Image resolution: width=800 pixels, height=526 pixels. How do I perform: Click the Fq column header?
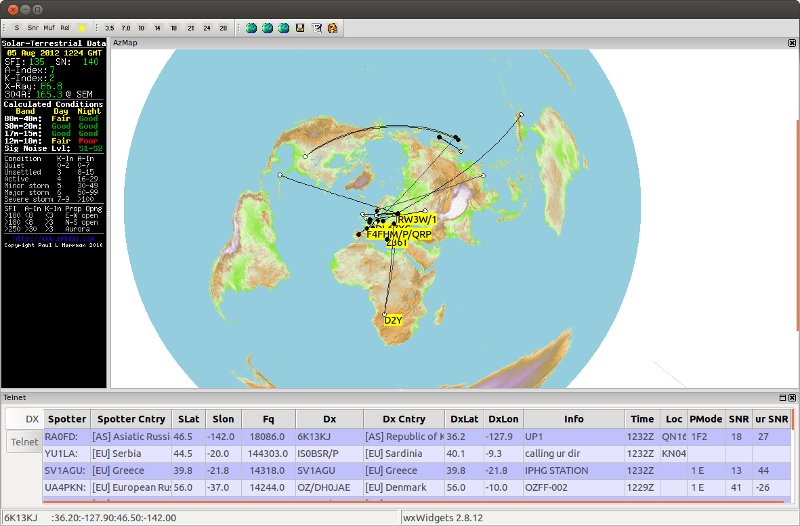(x=268, y=419)
